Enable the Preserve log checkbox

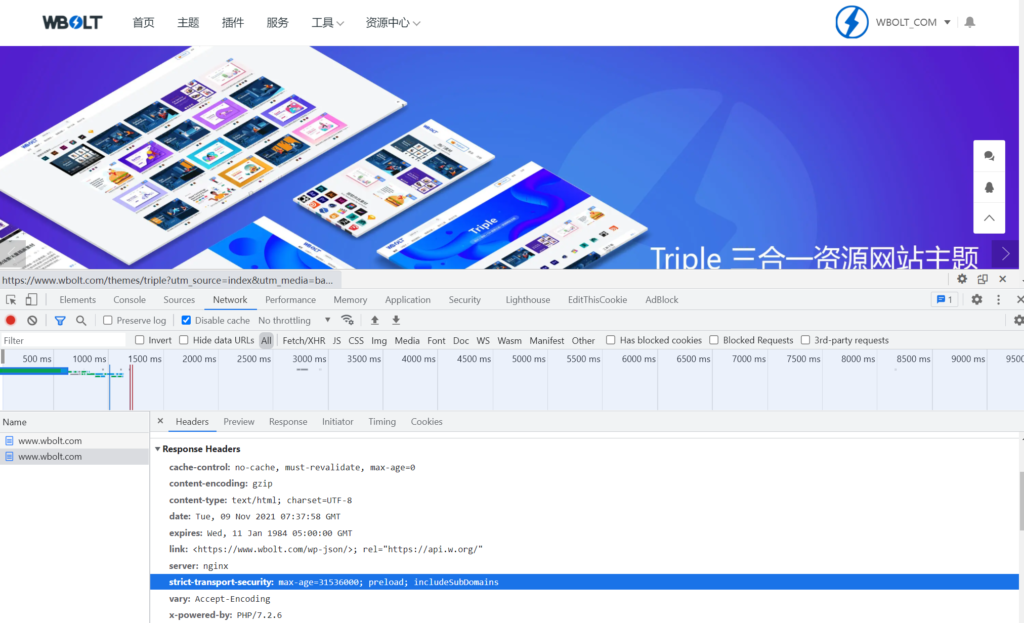(107, 320)
